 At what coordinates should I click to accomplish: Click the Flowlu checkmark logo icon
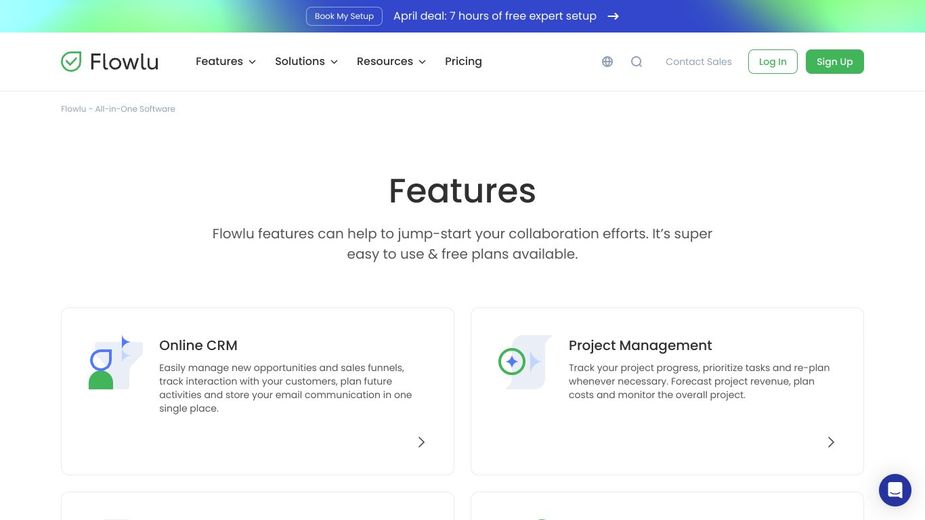[x=71, y=62]
